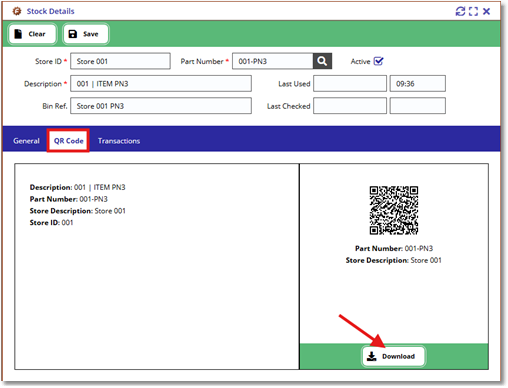Open the Transactions tab
508x388 pixels.
click(119, 141)
